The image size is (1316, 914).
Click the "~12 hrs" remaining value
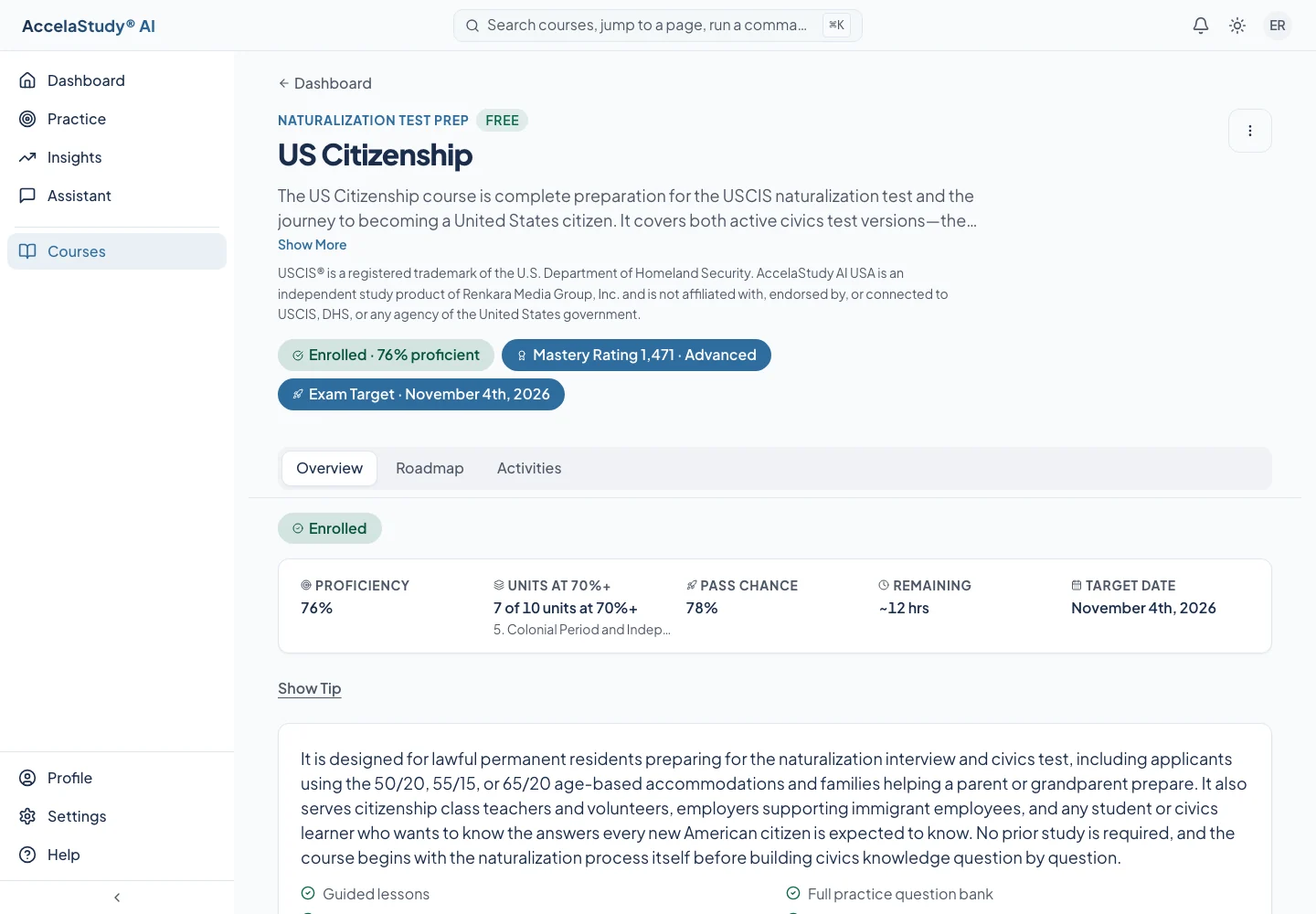[x=904, y=608]
